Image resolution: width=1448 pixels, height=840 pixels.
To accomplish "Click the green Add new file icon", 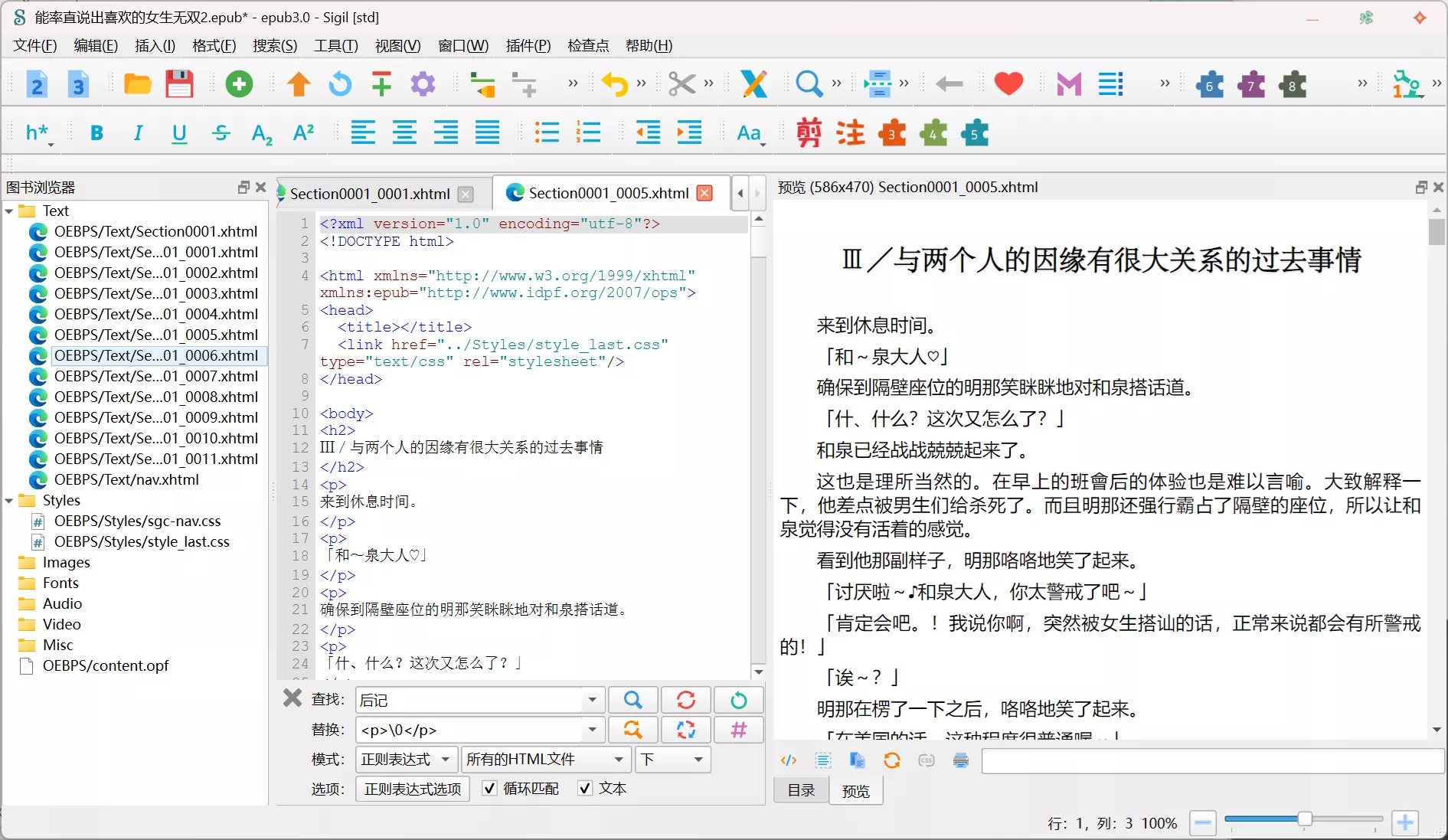I will pos(239,84).
